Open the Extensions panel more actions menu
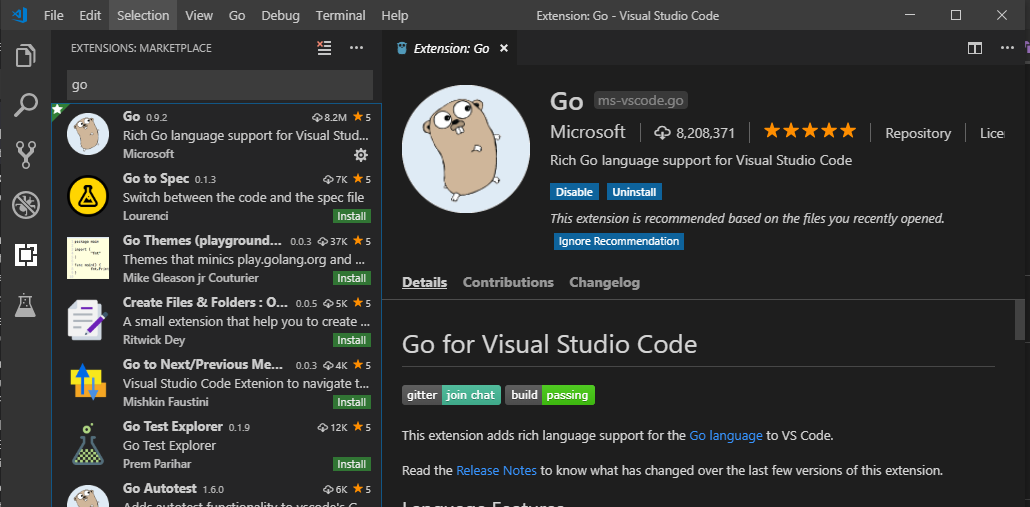The height and width of the screenshot is (507, 1030). (x=356, y=48)
